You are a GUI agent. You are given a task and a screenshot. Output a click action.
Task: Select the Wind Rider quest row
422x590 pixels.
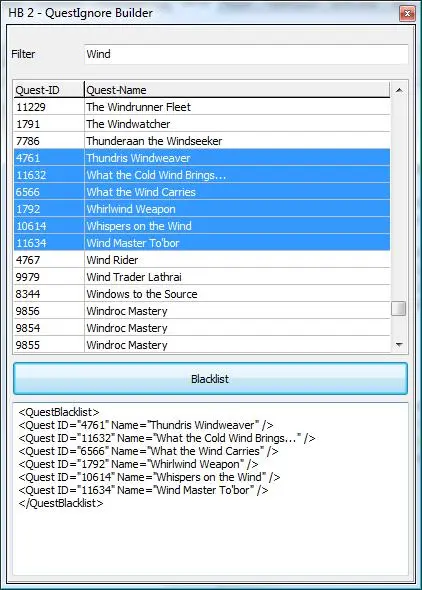point(202,260)
